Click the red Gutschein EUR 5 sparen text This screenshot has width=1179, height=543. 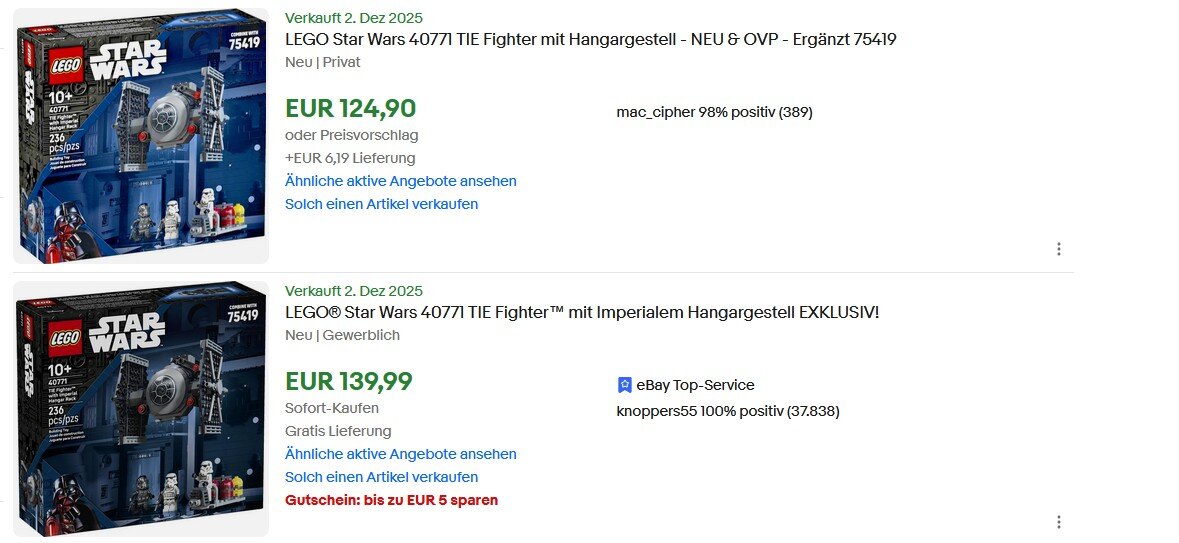click(x=391, y=500)
